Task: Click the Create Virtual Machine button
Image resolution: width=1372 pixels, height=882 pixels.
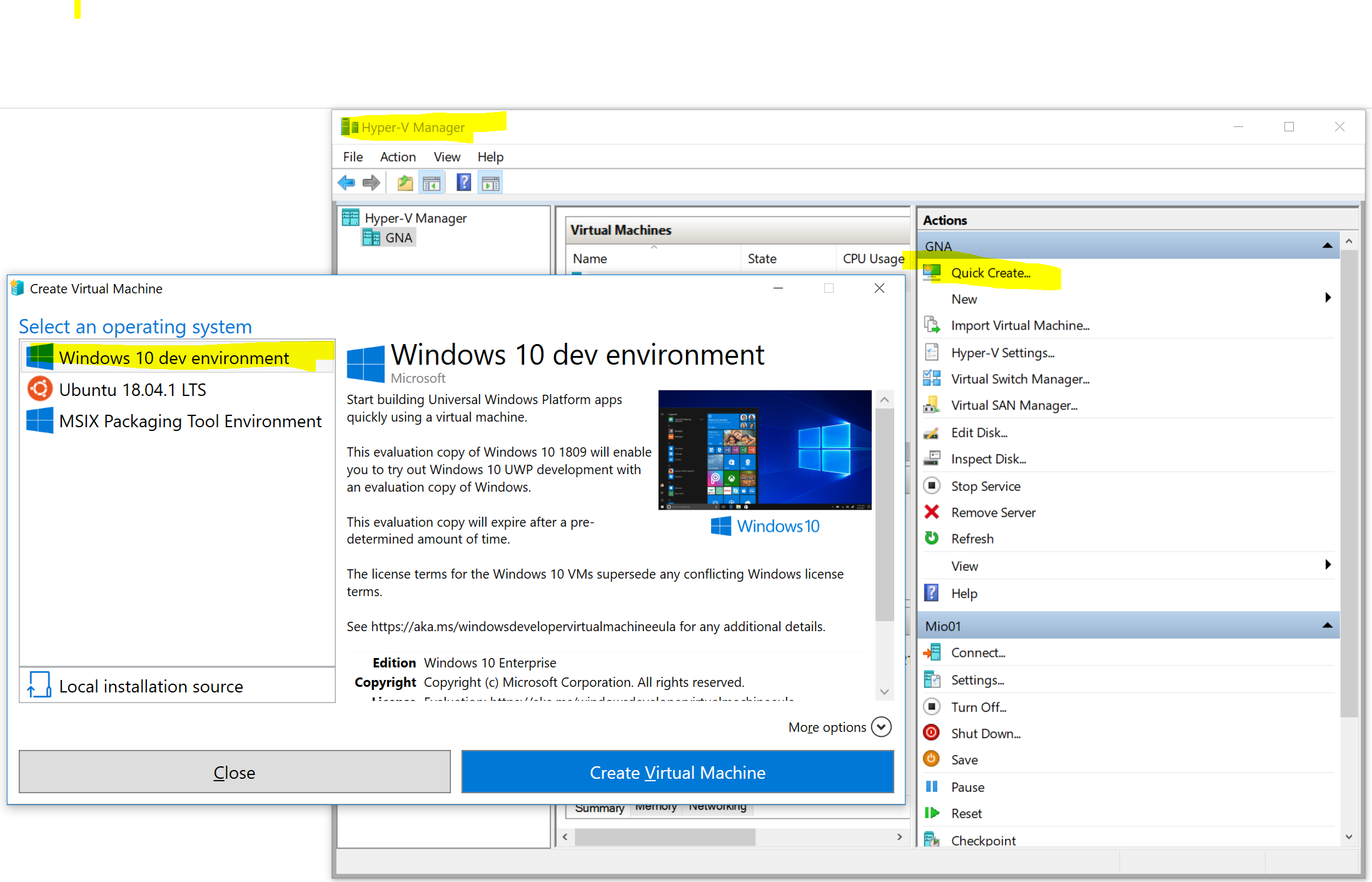Action: [x=678, y=773]
